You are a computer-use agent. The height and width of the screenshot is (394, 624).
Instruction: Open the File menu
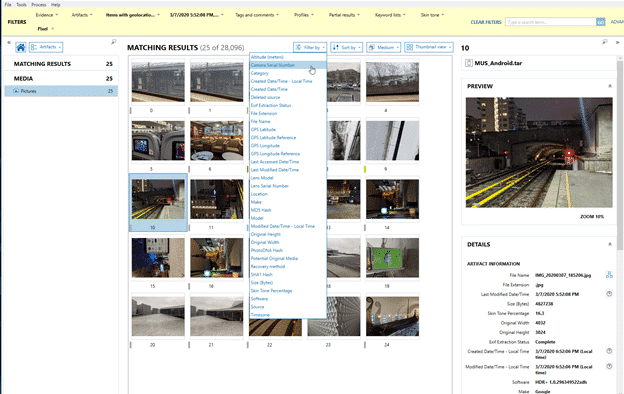pos(8,5)
